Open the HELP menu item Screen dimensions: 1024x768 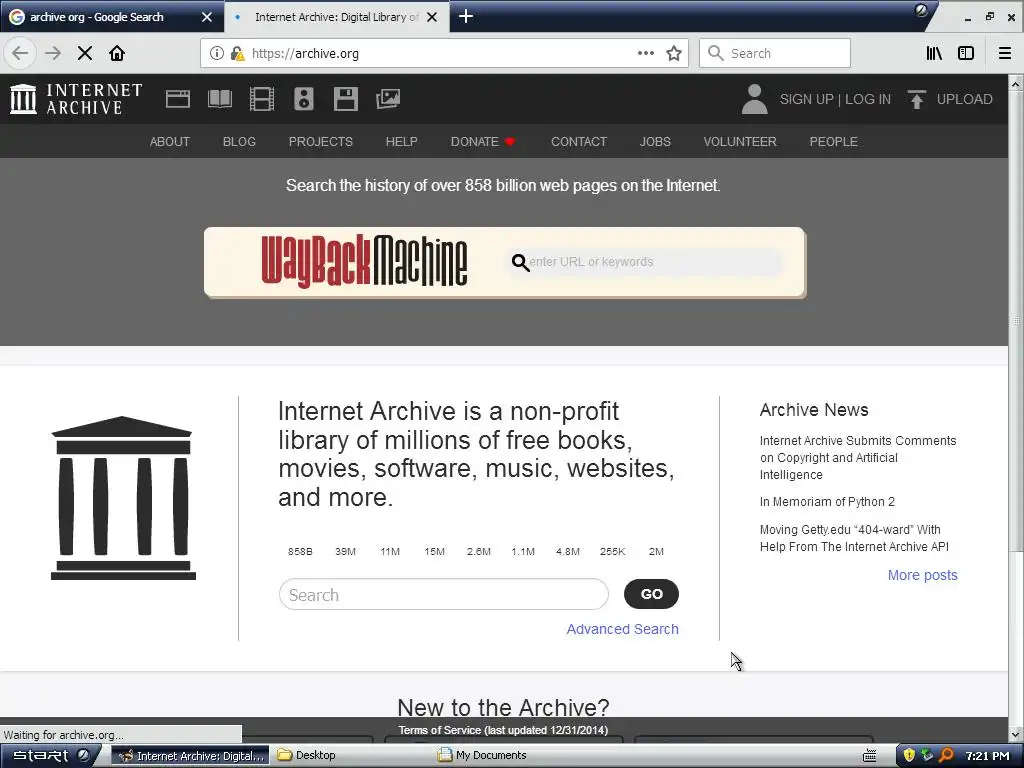[402, 142]
